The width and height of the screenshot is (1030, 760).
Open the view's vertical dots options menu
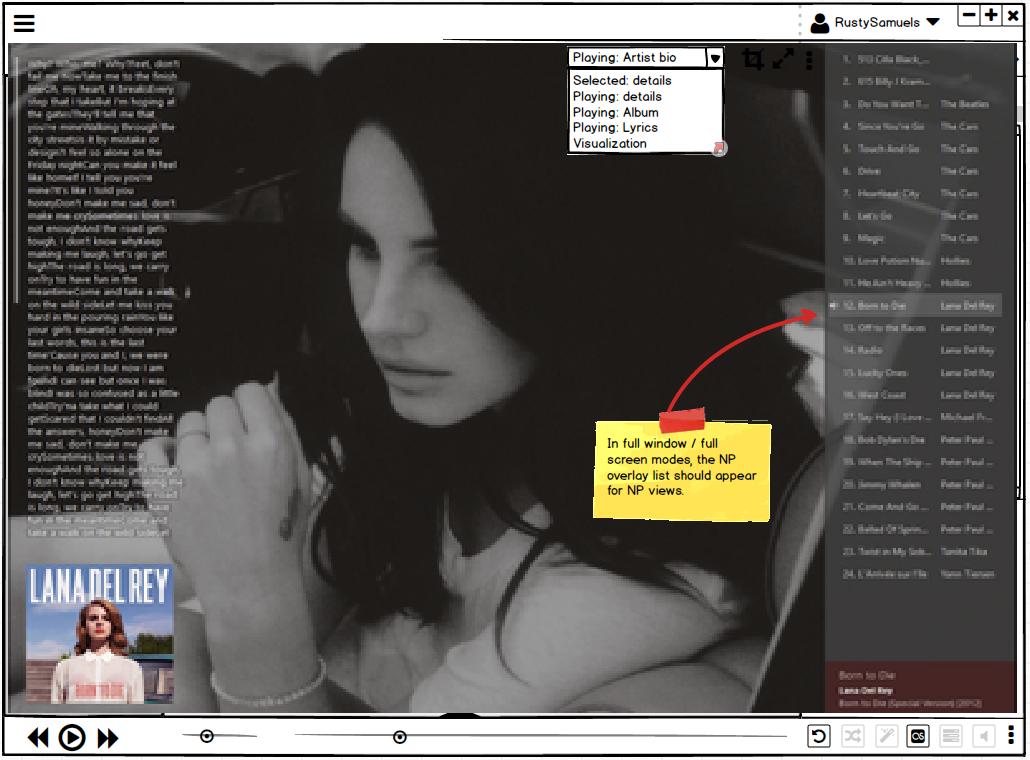pyautogui.click(x=809, y=60)
